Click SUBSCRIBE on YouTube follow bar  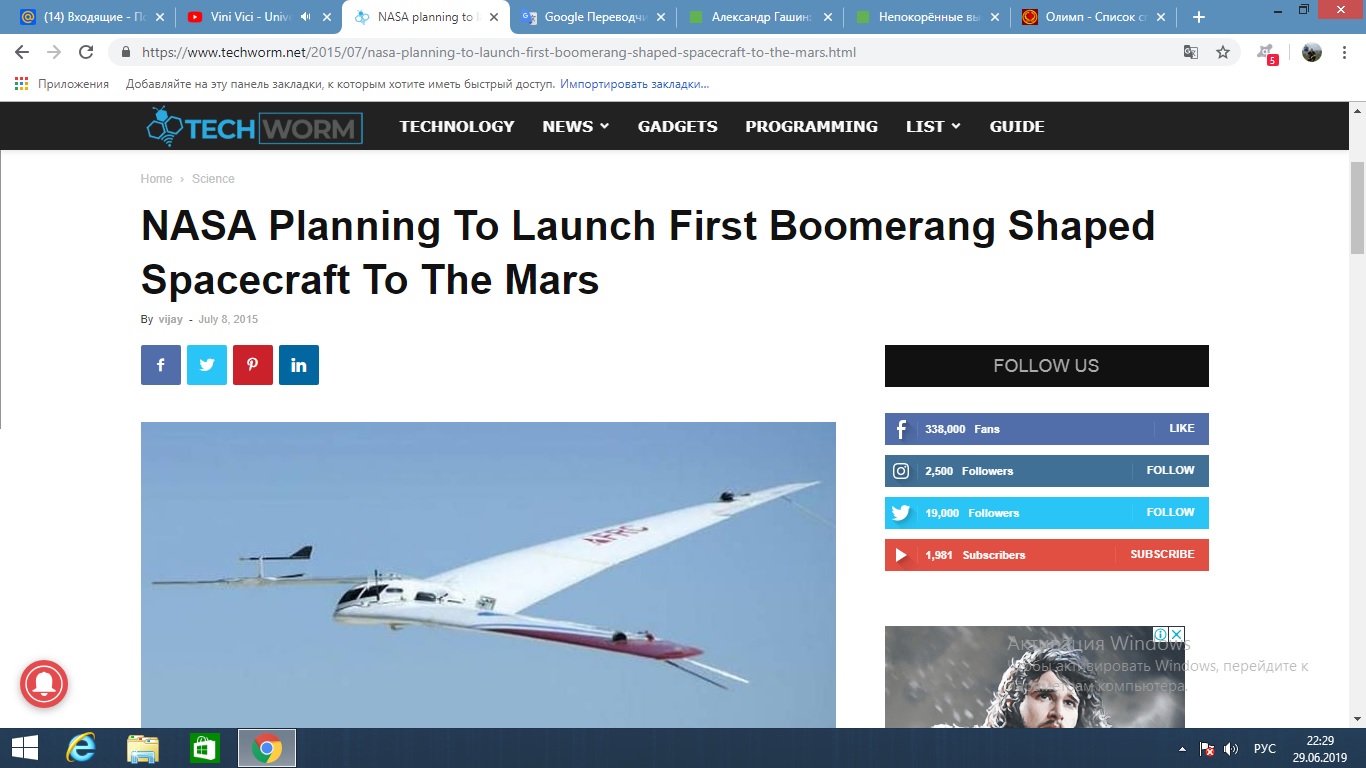[1162, 554]
